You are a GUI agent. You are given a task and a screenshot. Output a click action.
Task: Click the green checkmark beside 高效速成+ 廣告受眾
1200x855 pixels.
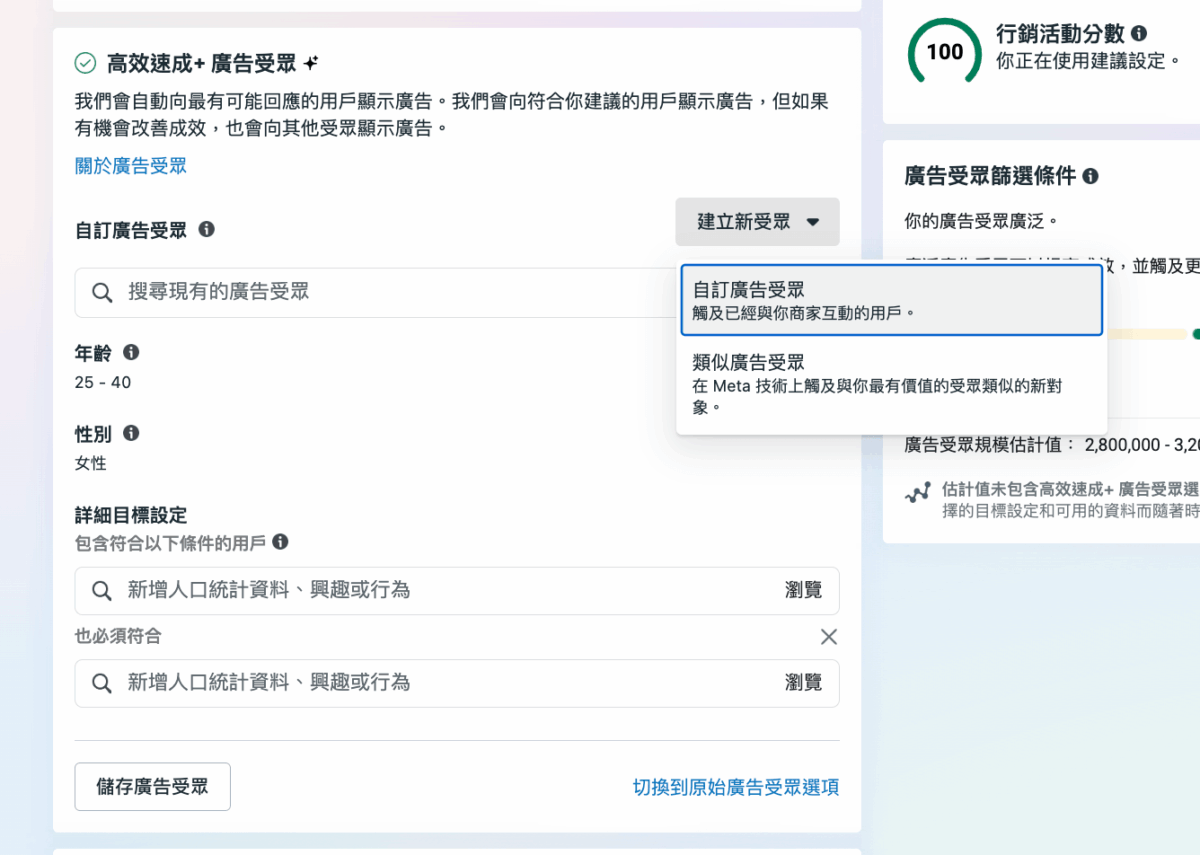coord(86,63)
